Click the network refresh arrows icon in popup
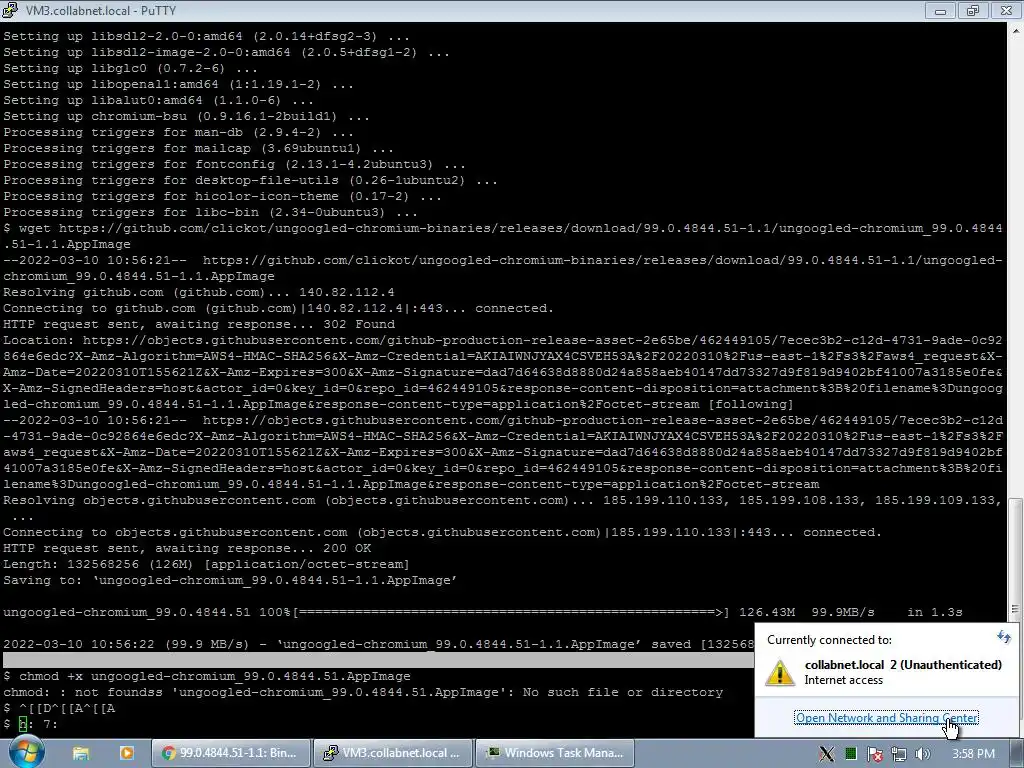Viewport: 1024px width, 768px height. [1003, 637]
